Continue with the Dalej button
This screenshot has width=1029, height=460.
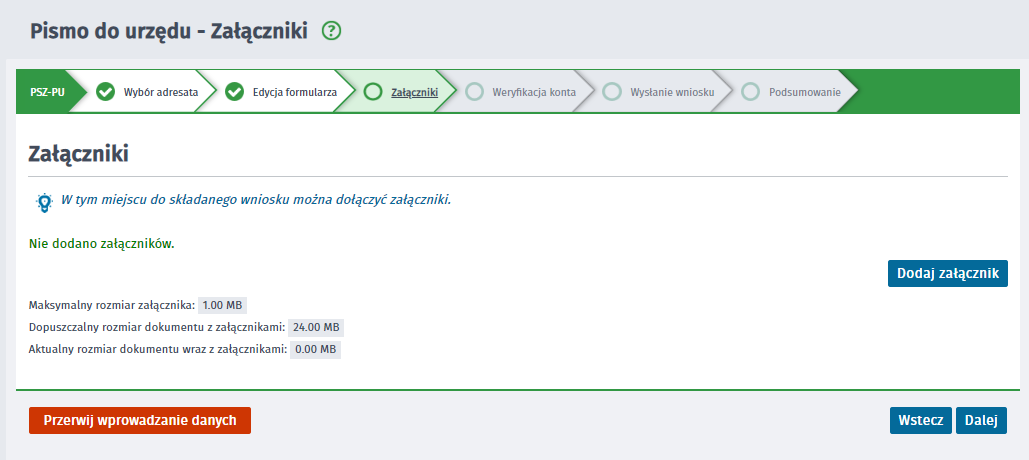(981, 421)
